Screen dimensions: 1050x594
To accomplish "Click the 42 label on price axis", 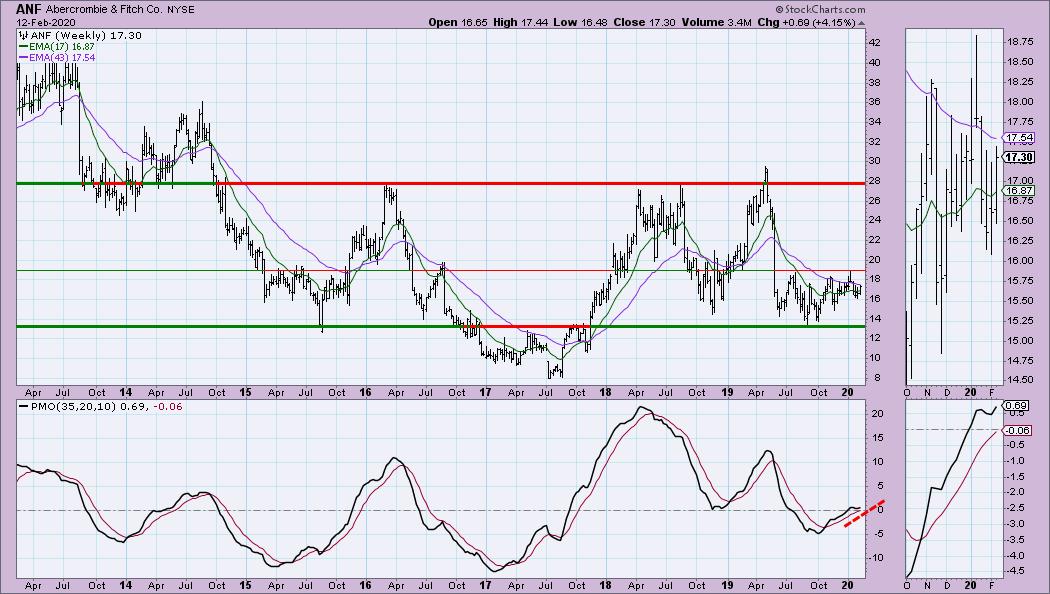I will point(874,43).
